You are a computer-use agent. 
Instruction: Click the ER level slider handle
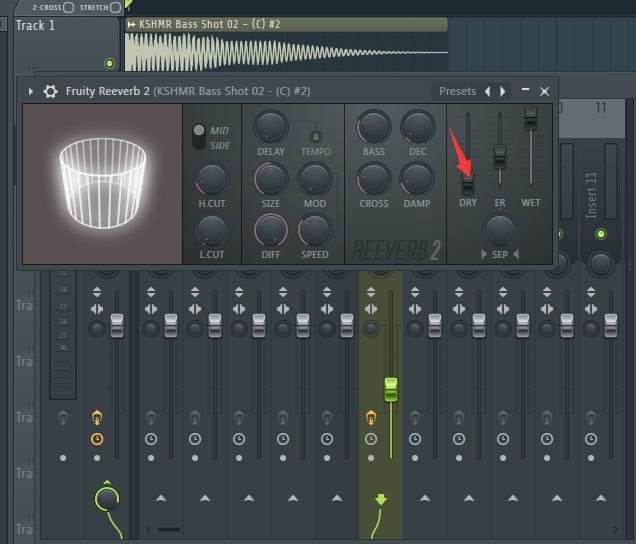[x=500, y=157]
